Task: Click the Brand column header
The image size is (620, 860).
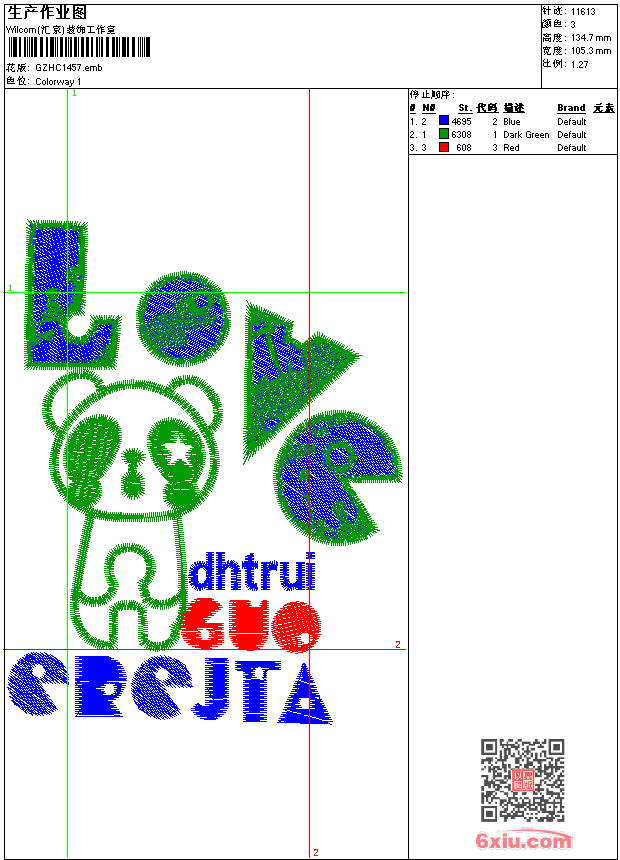Action: click(x=571, y=108)
